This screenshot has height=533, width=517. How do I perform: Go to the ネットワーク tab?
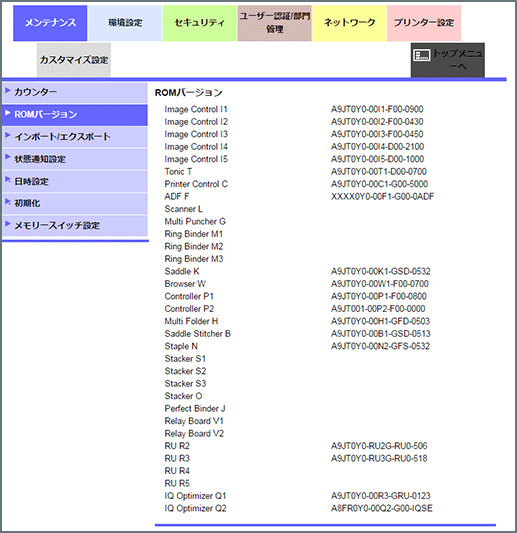tap(349, 23)
